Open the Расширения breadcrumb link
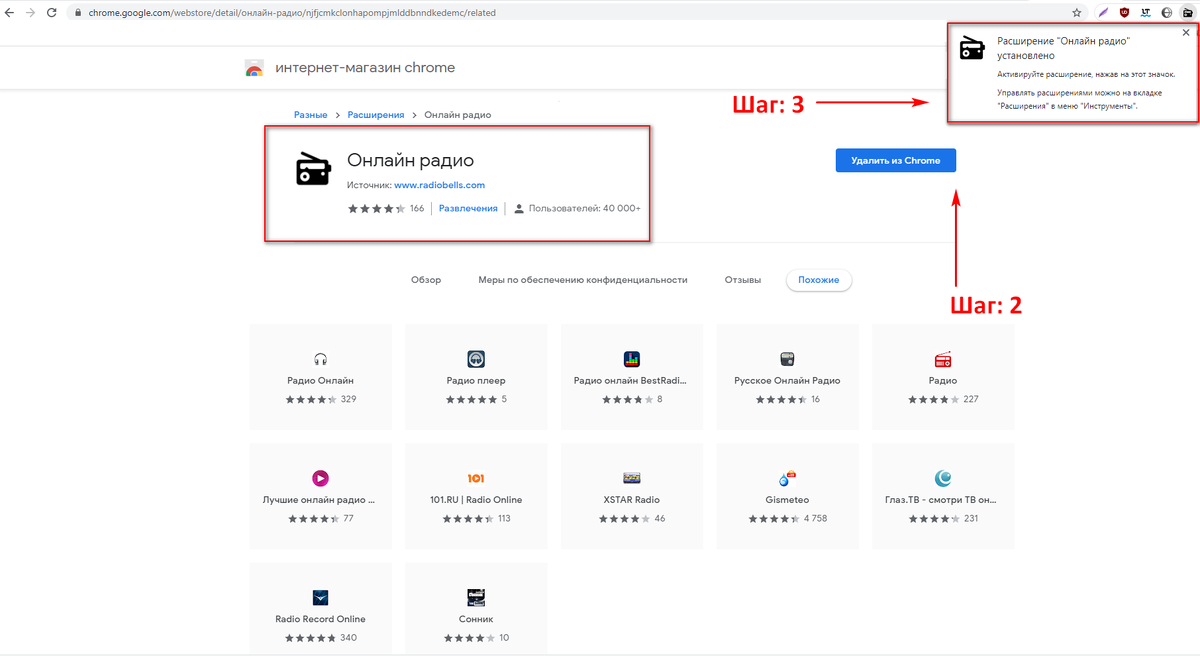This screenshot has width=1200, height=656. 376,115
